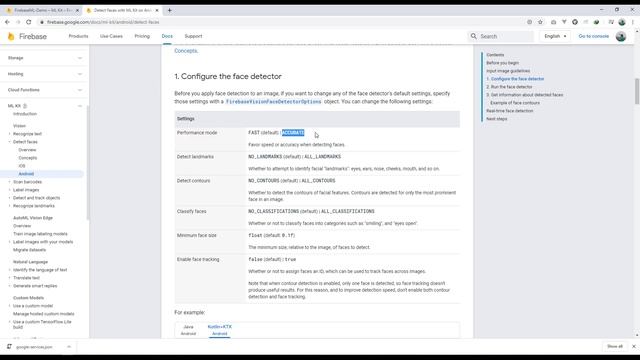Jump to Run the face detector

[x=509, y=87]
